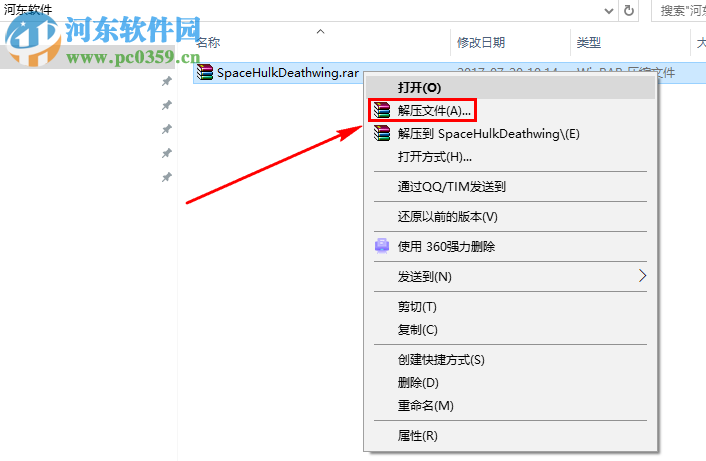Click the search box labeled 搜索
Image resolution: width=706 pixels, height=461 pixels.
click(679, 10)
